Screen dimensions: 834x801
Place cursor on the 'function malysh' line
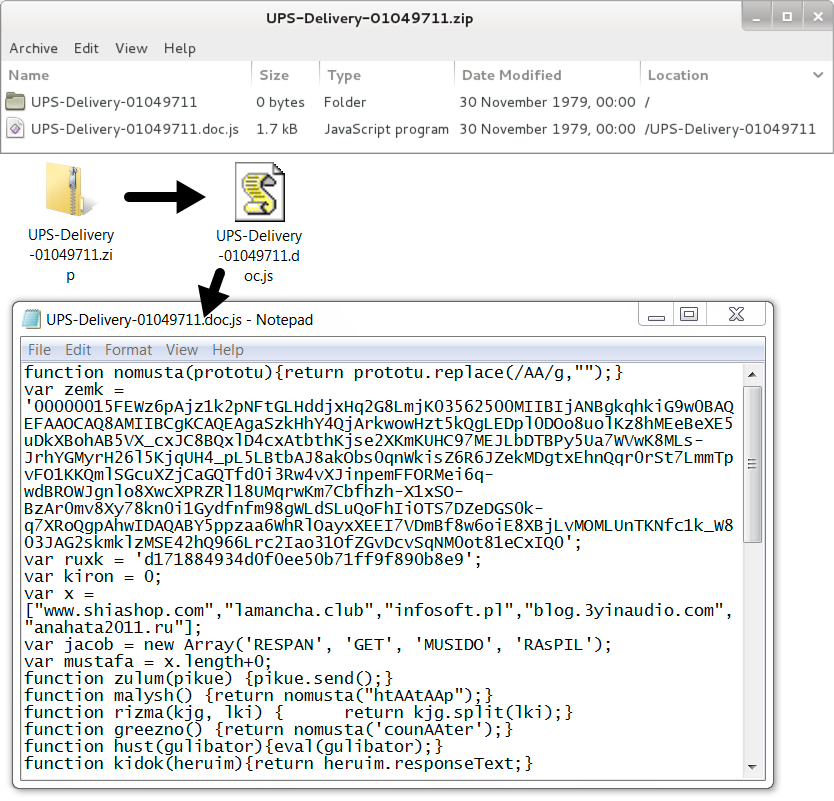coord(258,696)
